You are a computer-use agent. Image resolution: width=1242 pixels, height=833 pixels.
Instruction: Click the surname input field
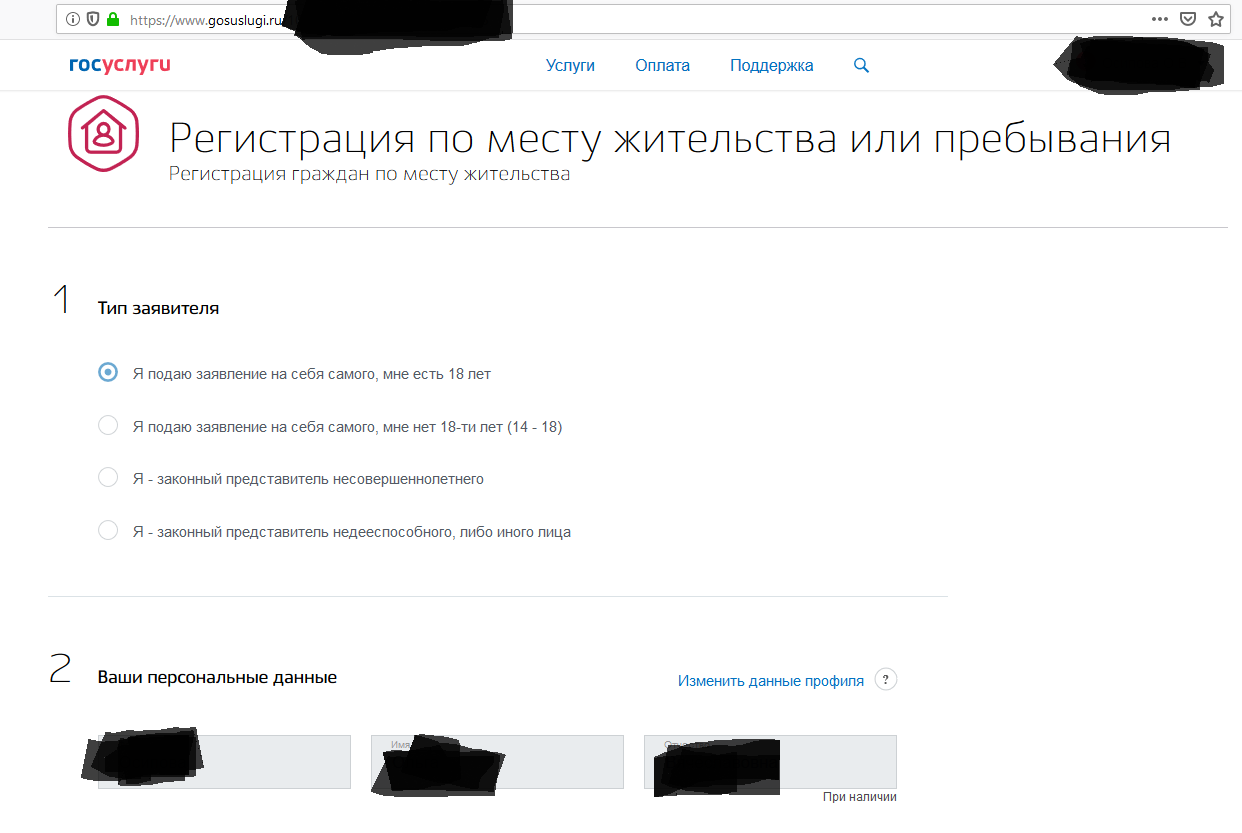(224, 762)
